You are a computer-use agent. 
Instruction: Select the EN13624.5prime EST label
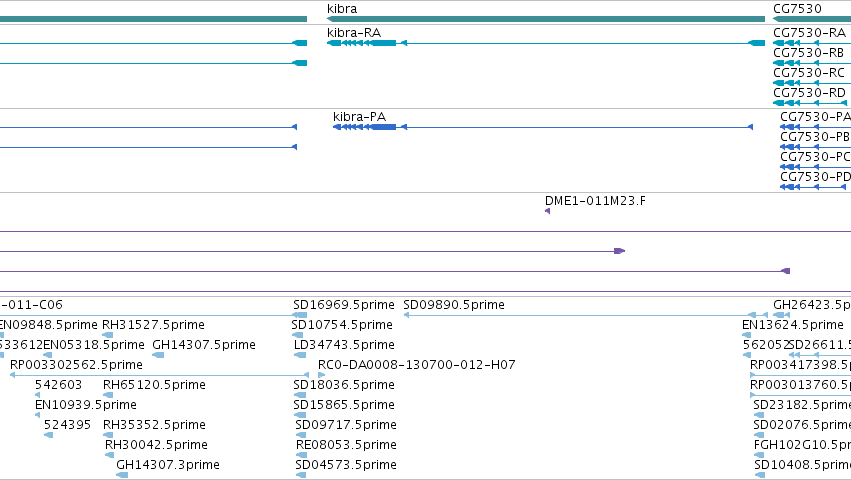click(x=793, y=325)
